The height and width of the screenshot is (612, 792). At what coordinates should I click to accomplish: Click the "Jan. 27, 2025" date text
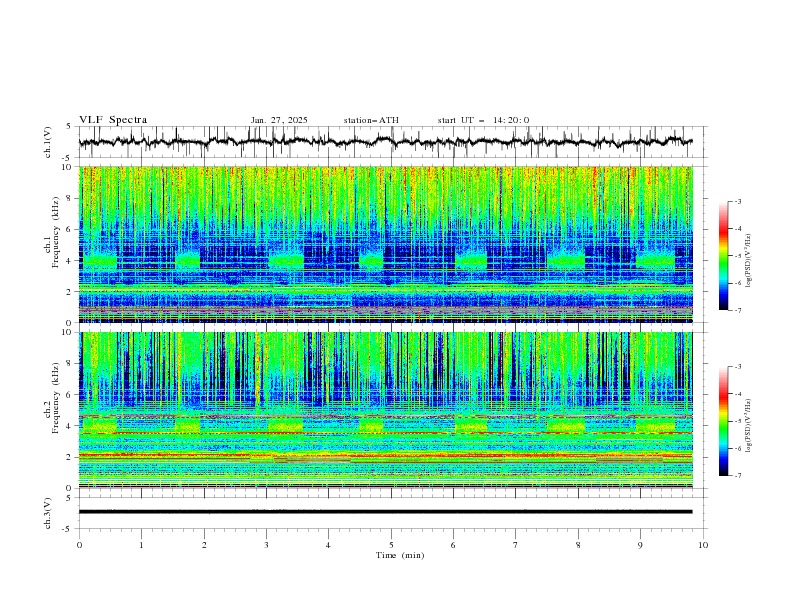point(279,120)
